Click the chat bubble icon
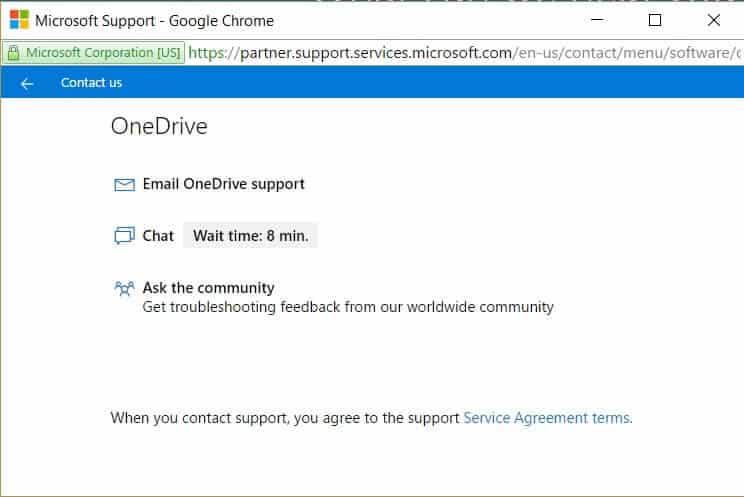This screenshot has width=744, height=497. (124, 235)
